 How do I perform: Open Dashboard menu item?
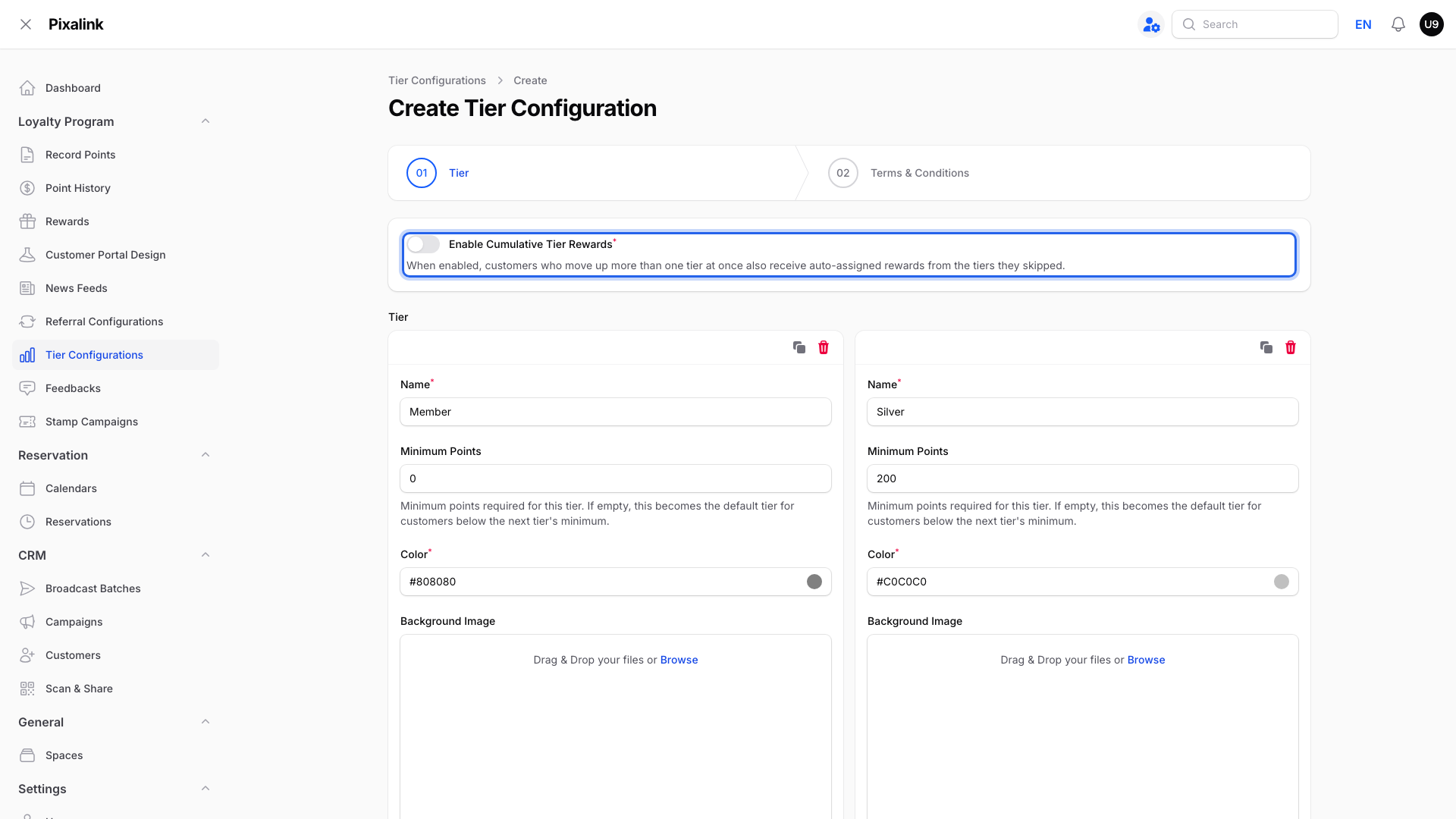point(115,88)
